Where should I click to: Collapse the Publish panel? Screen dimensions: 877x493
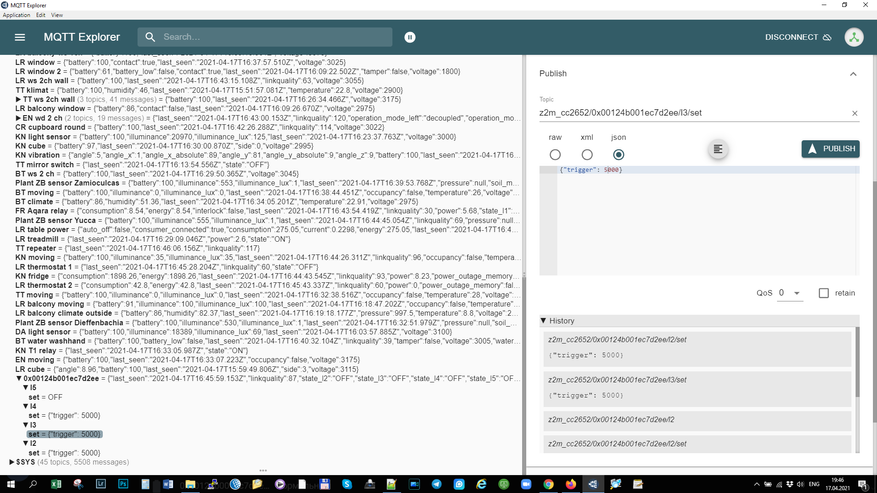[x=853, y=74]
